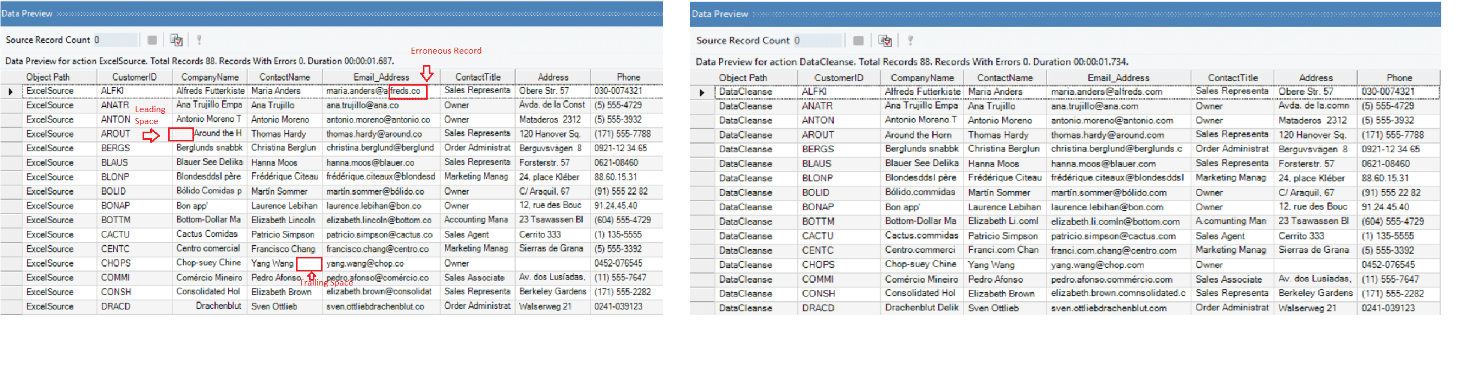The image size is (1470, 376).
Task: Click ContactName column header in ExcelSource grid
Action: (x=286, y=77)
